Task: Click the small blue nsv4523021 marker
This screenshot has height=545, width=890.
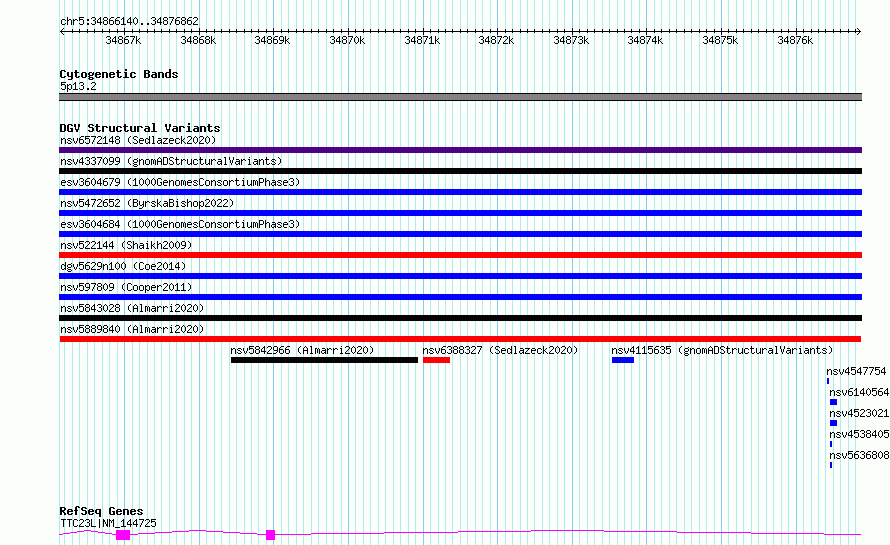Action: click(x=833, y=423)
